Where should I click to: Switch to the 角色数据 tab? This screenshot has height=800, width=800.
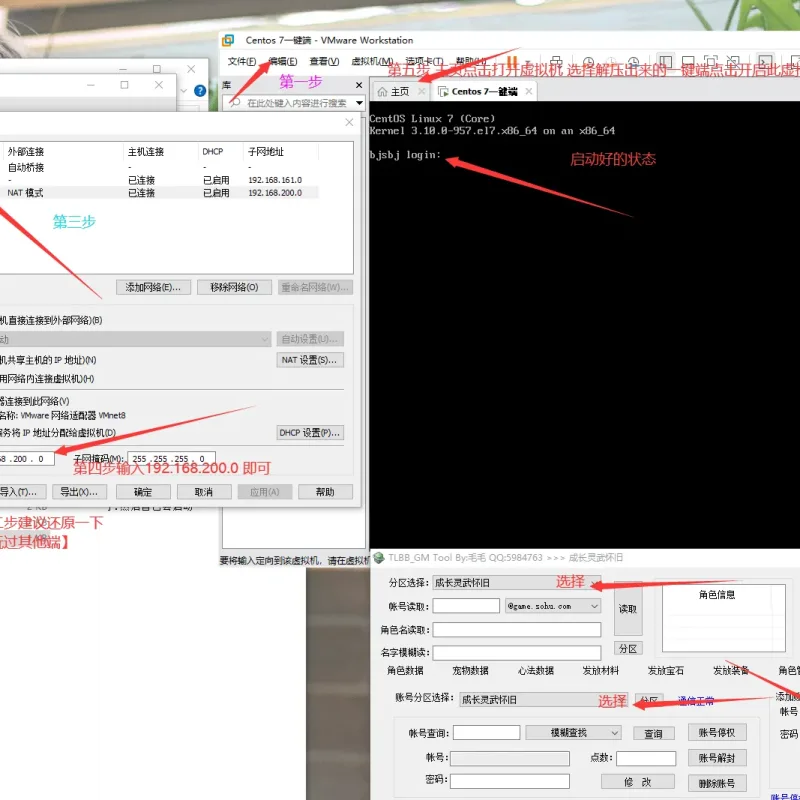pos(405,670)
